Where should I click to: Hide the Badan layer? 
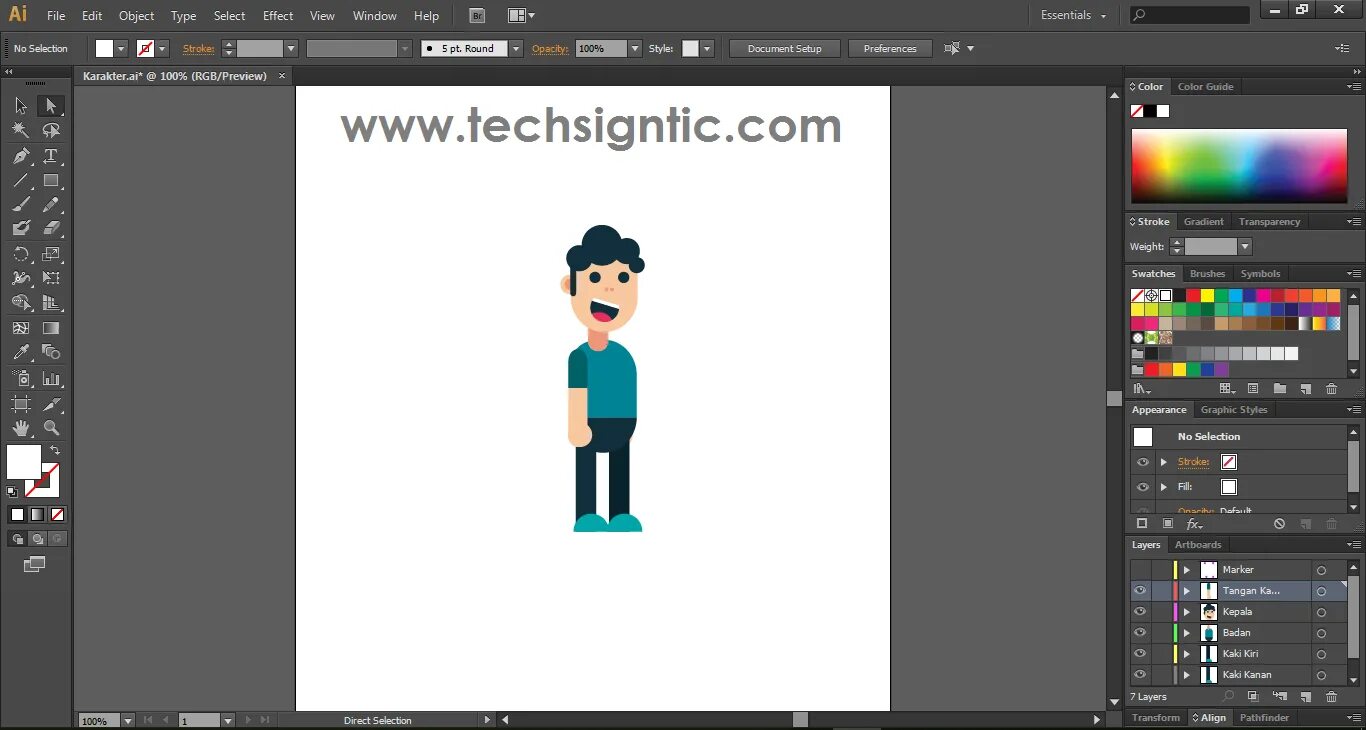1140,632
